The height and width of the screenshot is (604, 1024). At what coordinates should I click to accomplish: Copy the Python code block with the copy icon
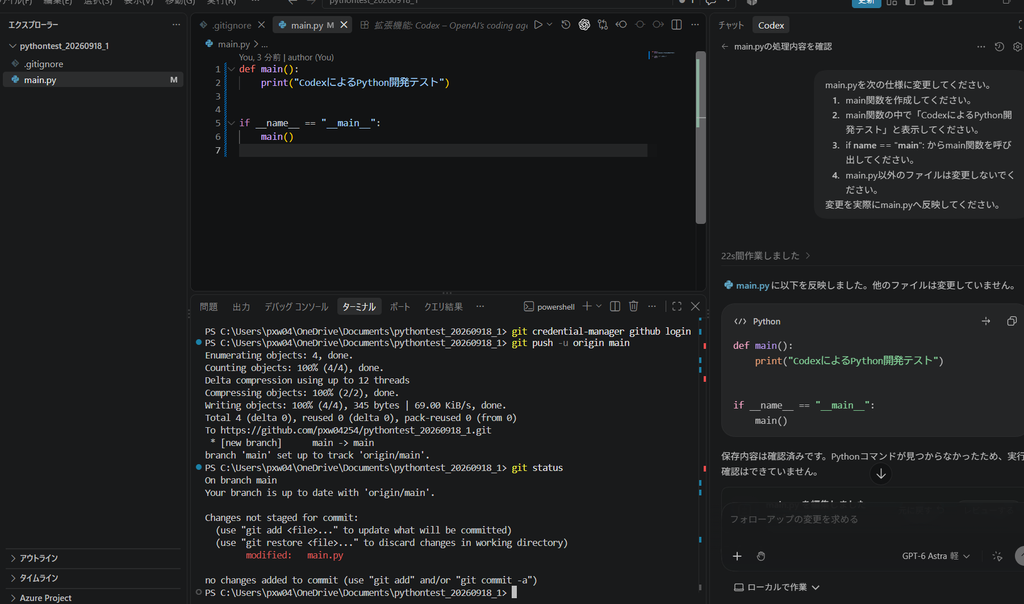click(1012, 321)
